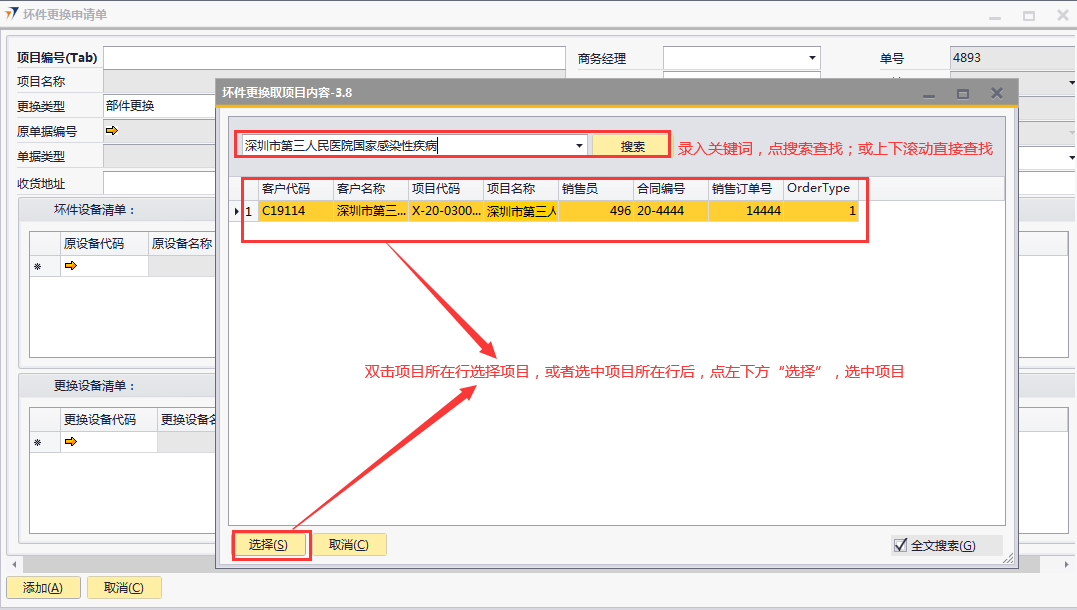Click the orange arrow in 原设备代码 row
1077x610 pixels.
[x=71, y=266]
